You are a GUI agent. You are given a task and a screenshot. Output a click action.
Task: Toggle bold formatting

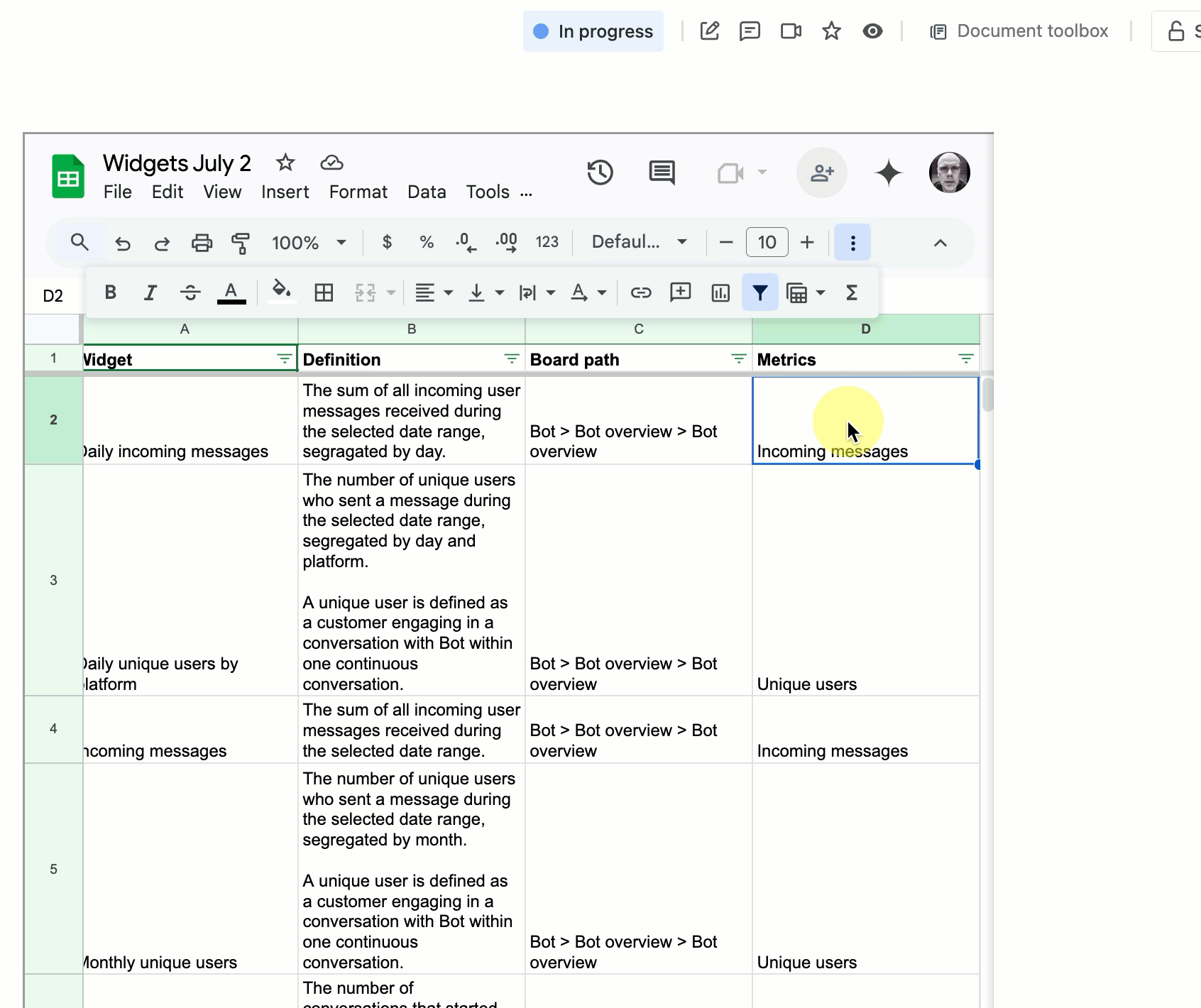pyautogui.click(x=110, y=292)
